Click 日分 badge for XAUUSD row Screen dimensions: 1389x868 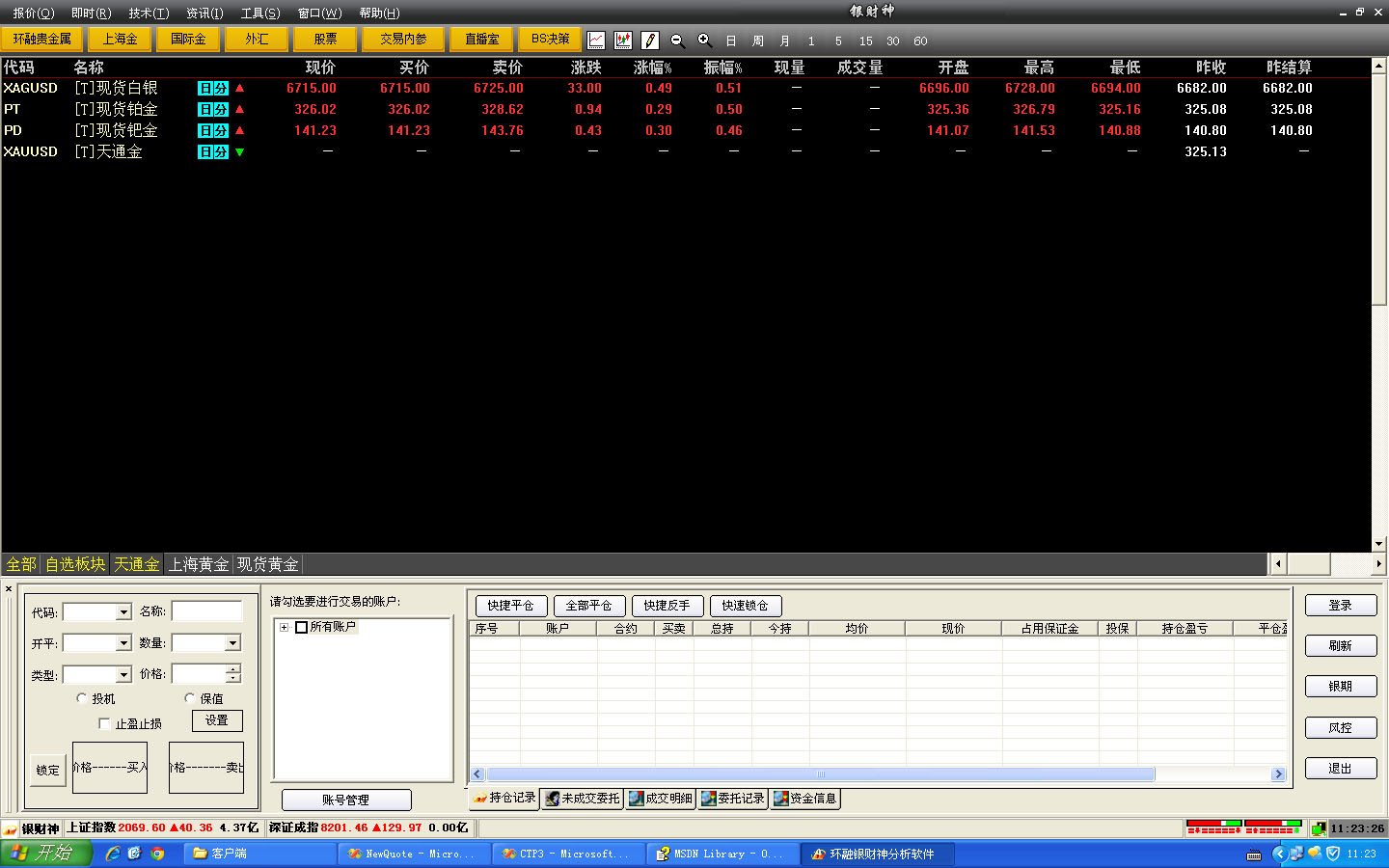click(213, 151)
